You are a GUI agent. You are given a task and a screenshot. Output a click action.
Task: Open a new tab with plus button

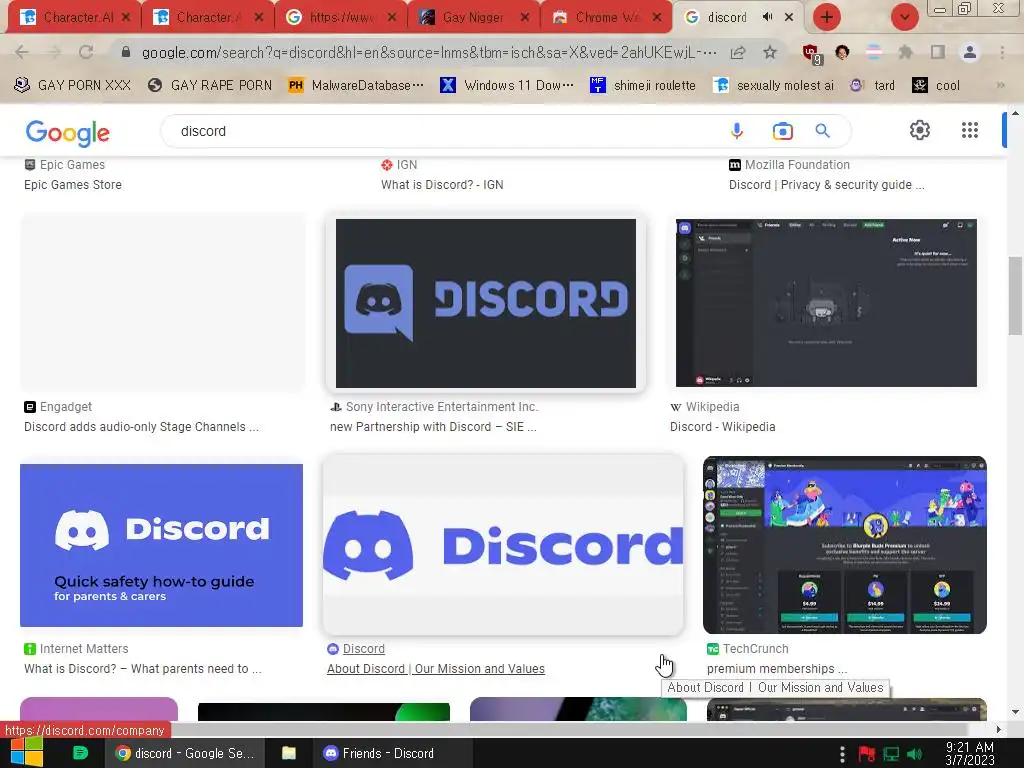(827, 17)
